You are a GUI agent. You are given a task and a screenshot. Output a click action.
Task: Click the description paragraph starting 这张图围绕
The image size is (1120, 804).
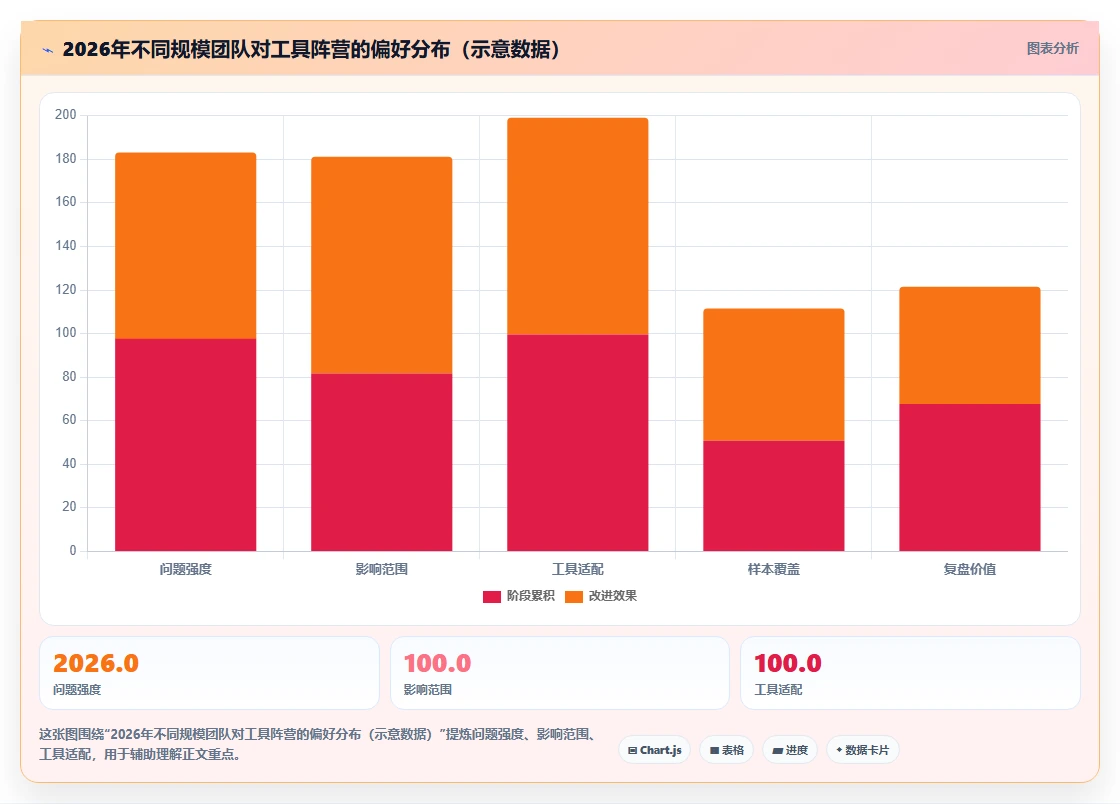(x=319, y=744)
